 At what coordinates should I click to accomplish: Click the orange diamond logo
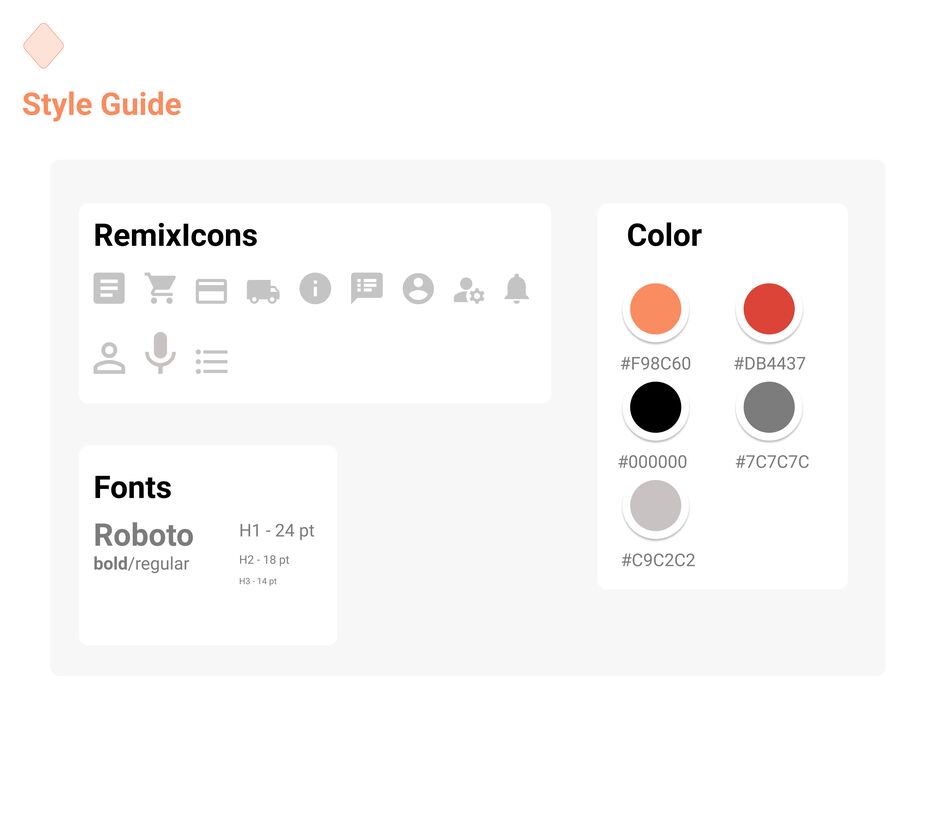(44, 46)
